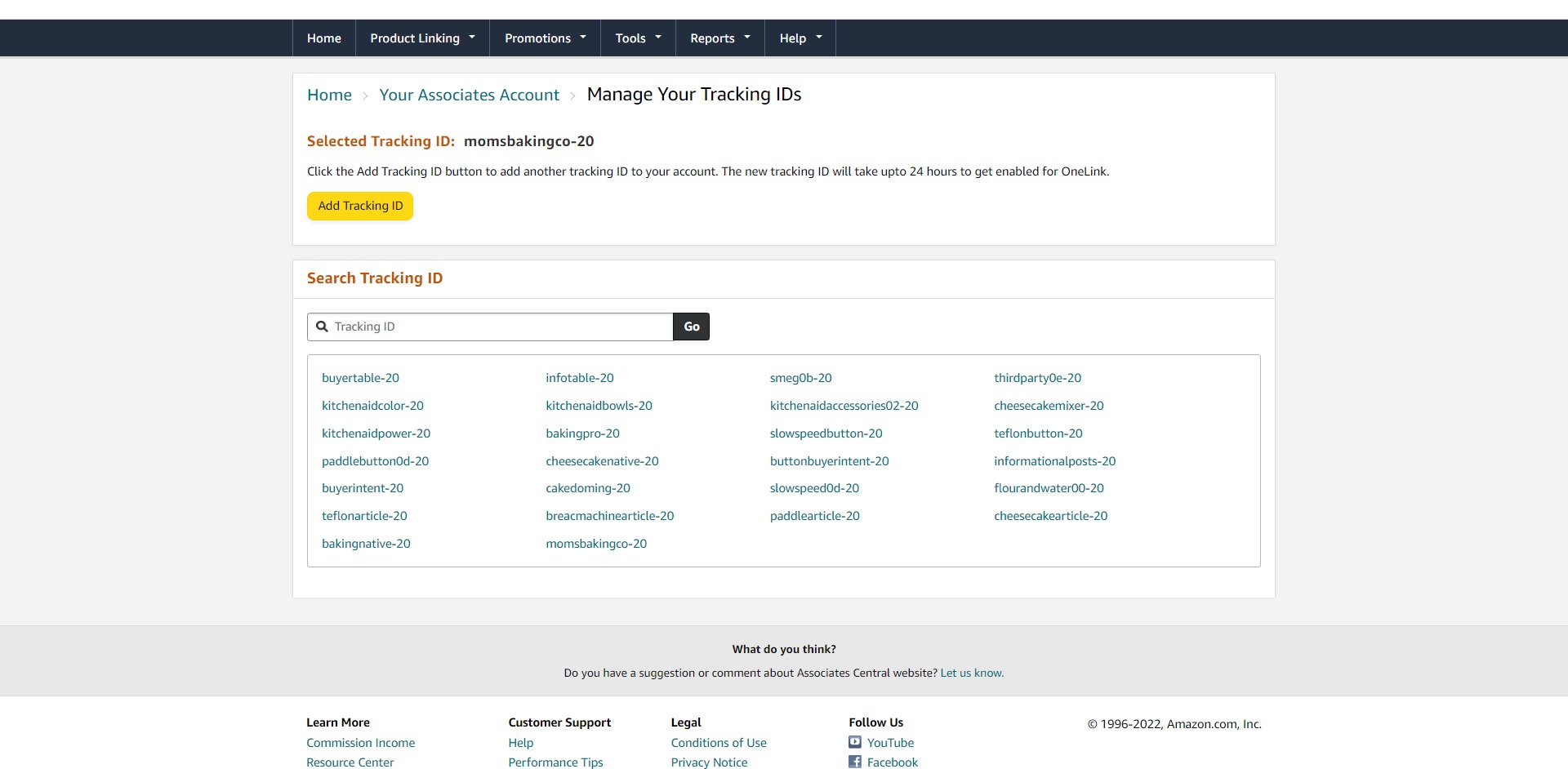Select tracking ID paddlebutton0d-20
The width and height of the screenshot is (1568, 769).
(375, 461)
